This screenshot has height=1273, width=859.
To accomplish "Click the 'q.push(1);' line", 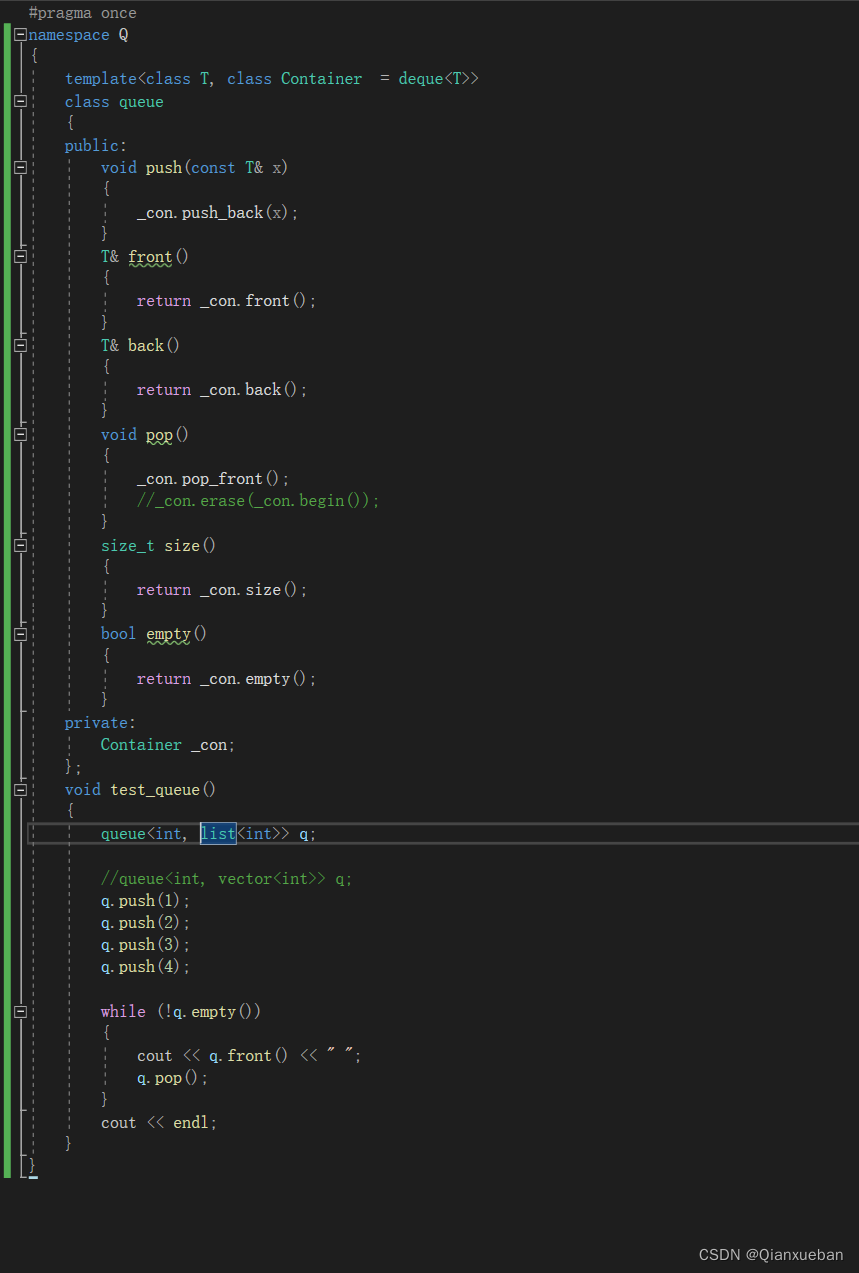I will click(145, 900).
